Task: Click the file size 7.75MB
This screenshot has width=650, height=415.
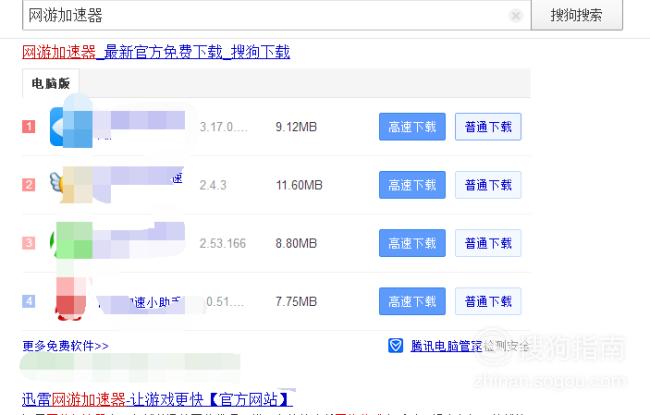Action: click(296, 301)
